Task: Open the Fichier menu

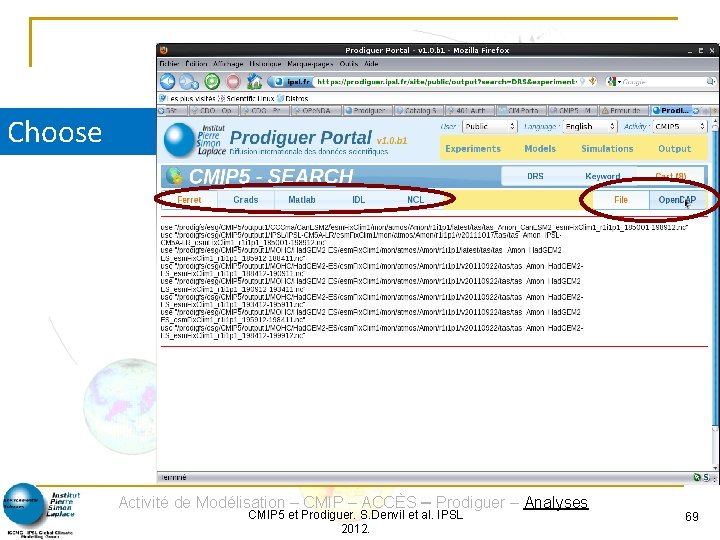Action: (169, 64)
